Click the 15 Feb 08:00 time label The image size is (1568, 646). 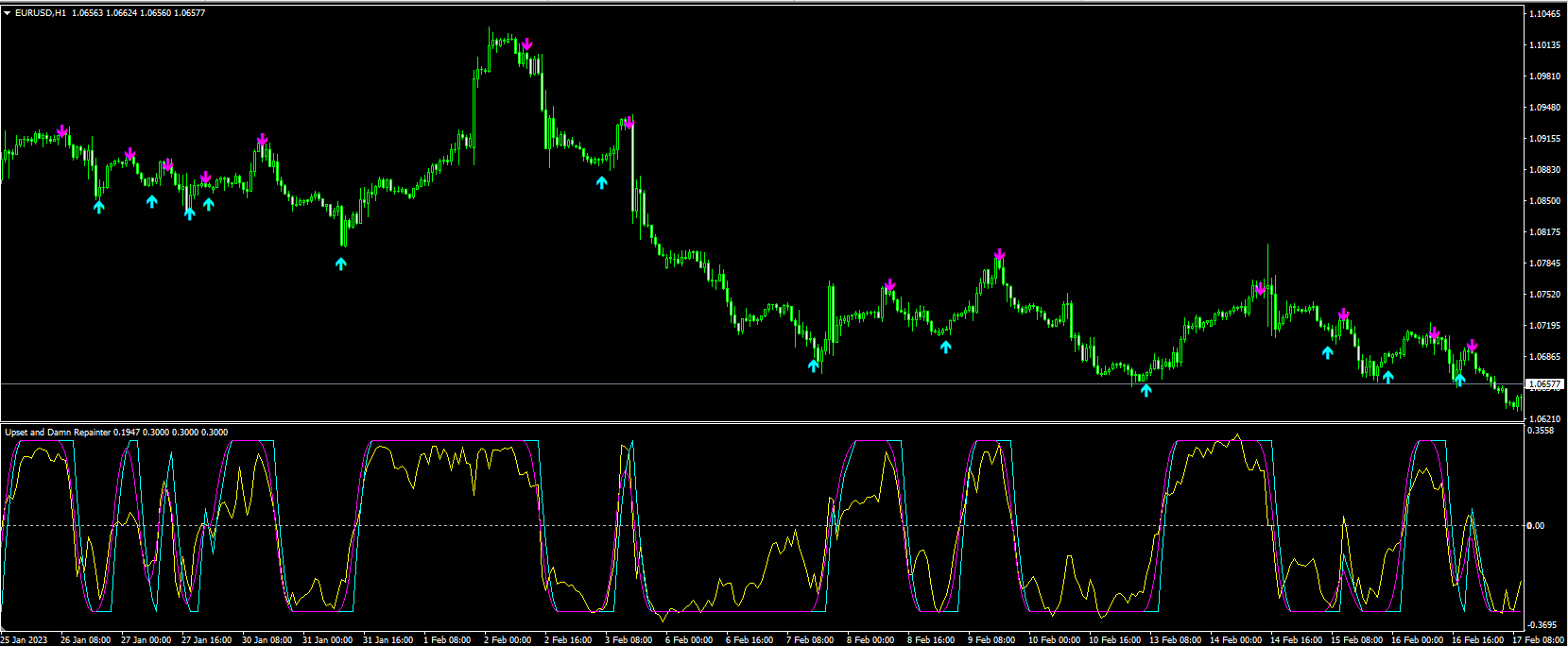tap(1355, 640)
